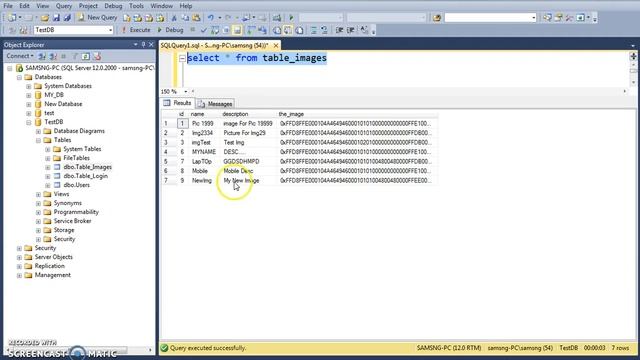Image resolution: width=640 pixels, height=360 pixels.
Task: Toggle Object Explorer auto-hide pin
Action: (x=143, y=44)
